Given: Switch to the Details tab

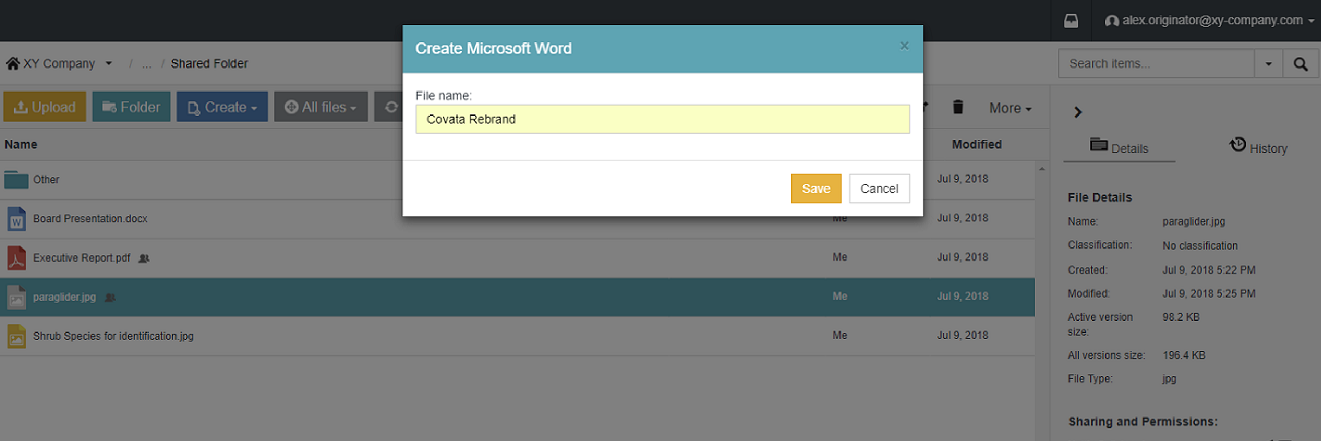Looking at the screenshot, I should [1119, 147].
